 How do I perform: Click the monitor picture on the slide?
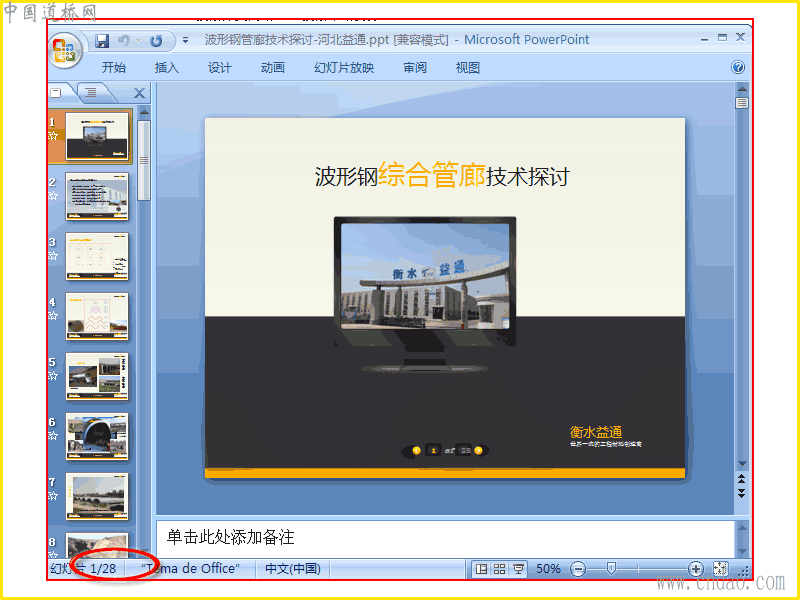tap(424, 294)
